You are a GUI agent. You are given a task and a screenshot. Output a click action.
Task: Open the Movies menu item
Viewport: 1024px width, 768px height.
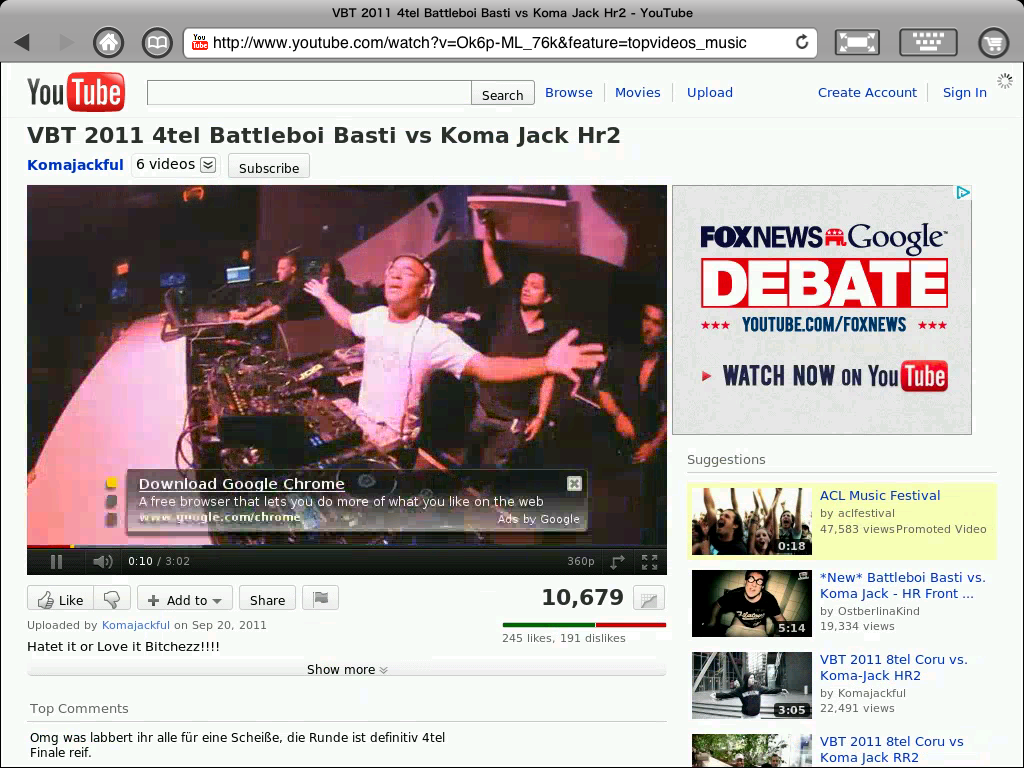(638, 92)
